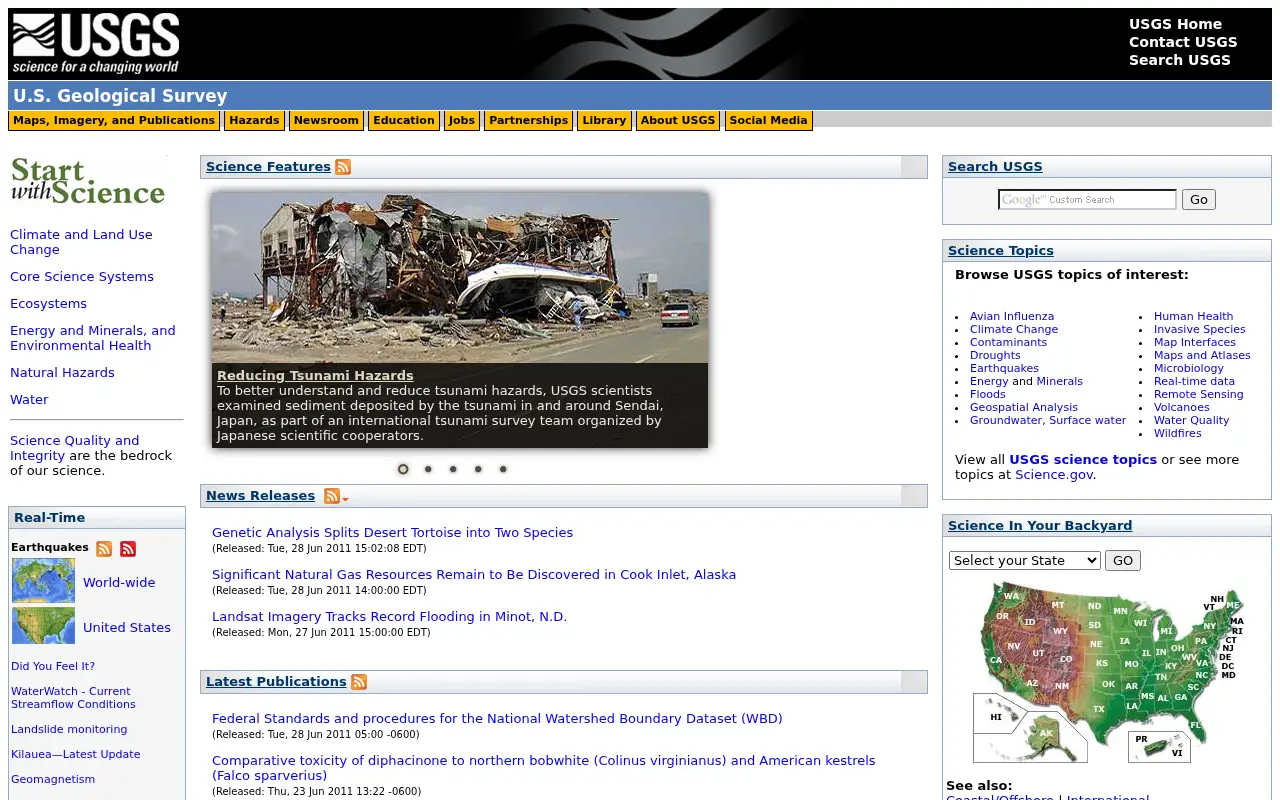Open the Kilauea Latest Update link
The image size is (1280, 800).
coord(76,755)
